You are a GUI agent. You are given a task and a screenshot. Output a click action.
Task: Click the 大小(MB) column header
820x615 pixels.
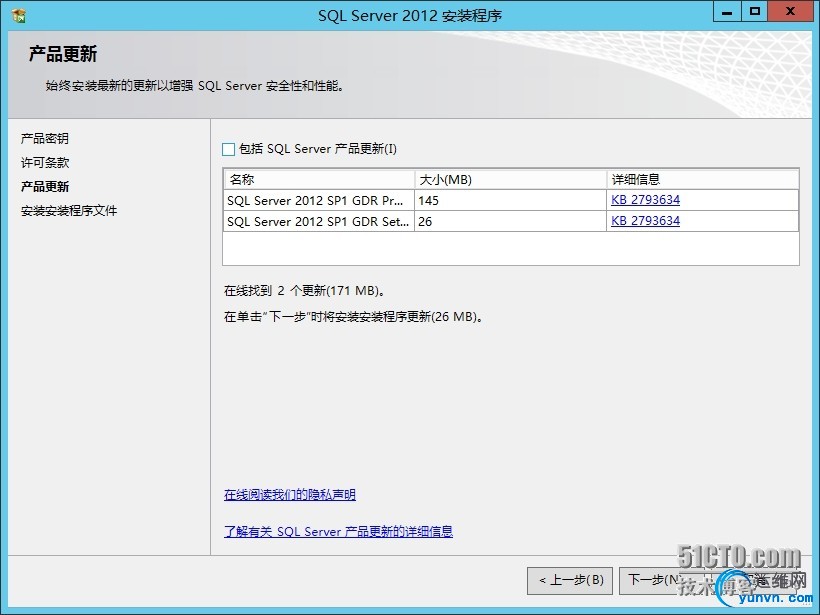click(x=510, y=179)
